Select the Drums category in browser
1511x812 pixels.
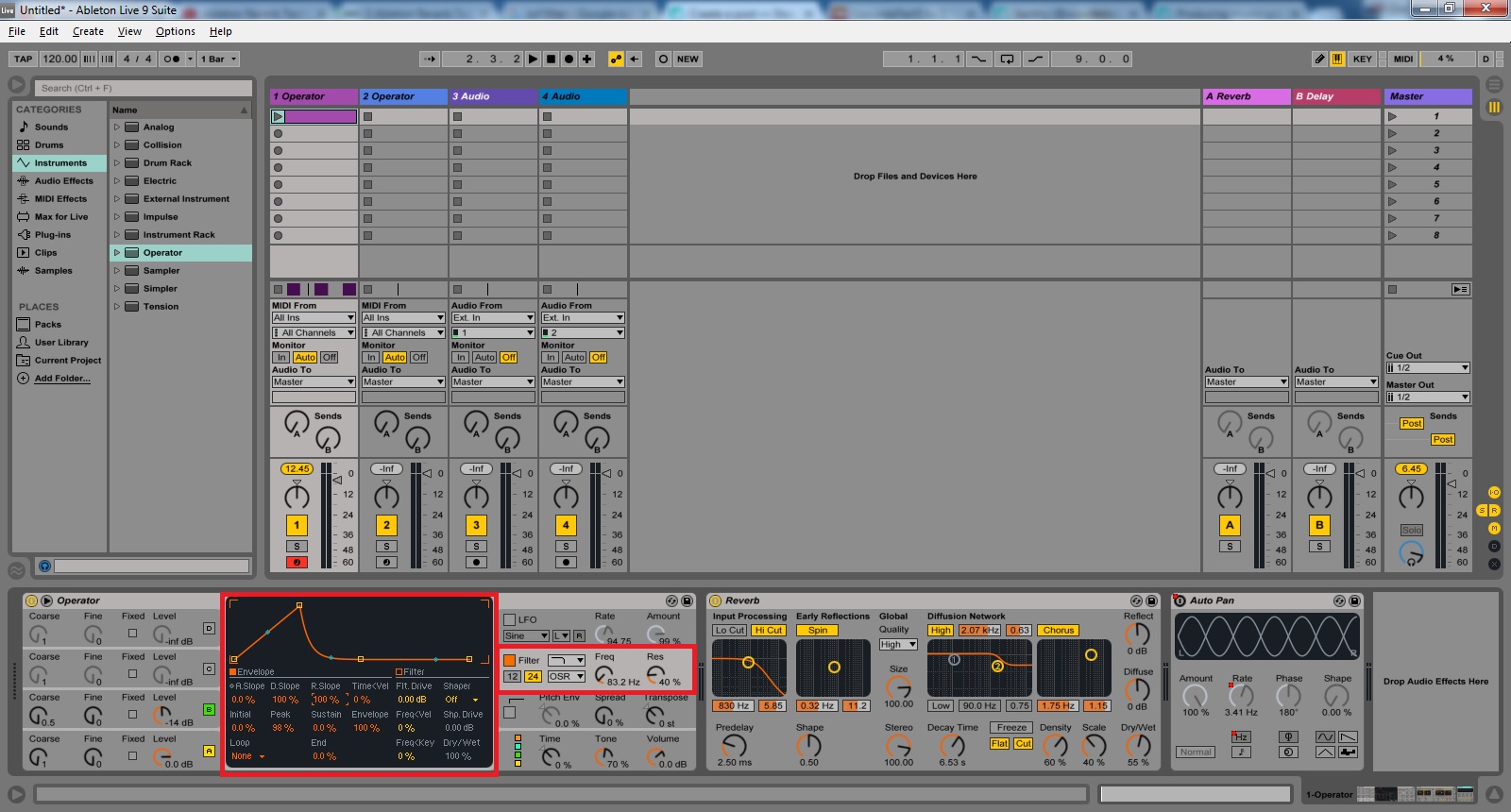point(49,145)
